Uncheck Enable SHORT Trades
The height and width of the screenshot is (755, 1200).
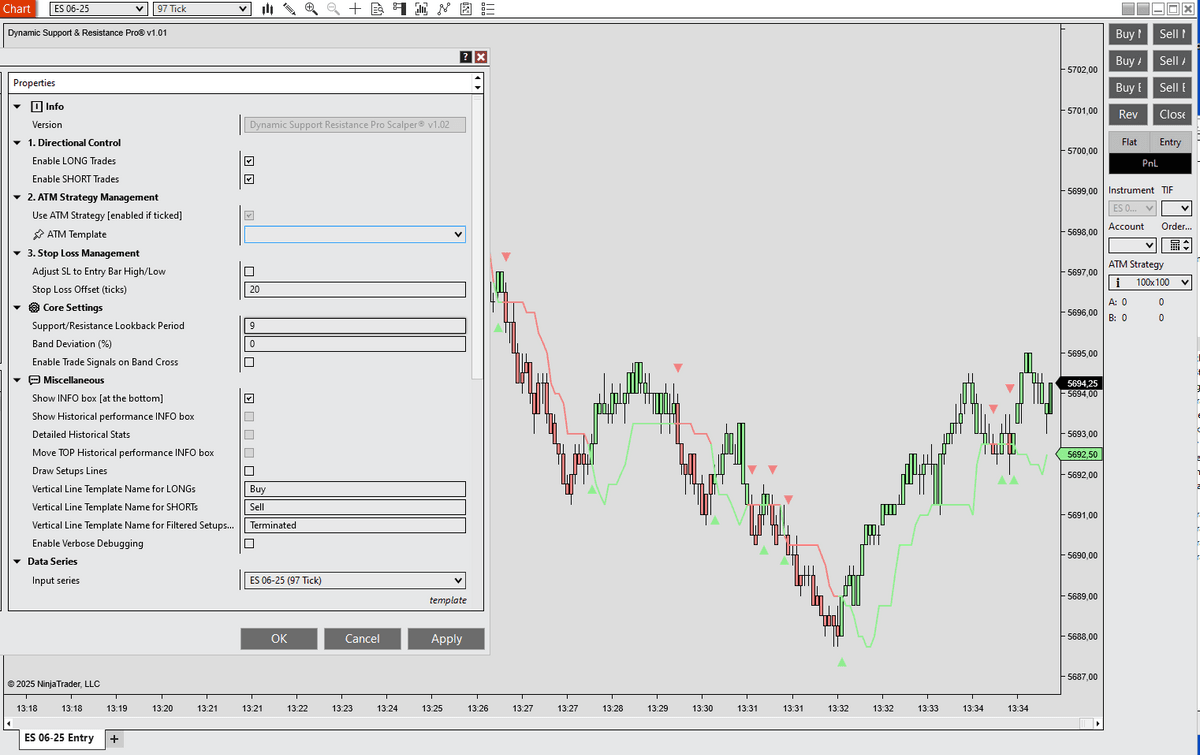tap(249, 179)
